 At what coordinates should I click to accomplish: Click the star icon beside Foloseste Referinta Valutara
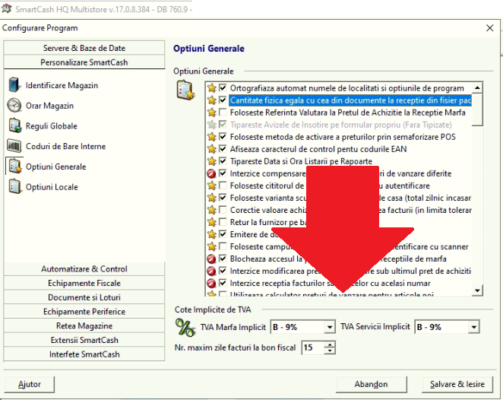coord(212,112)
